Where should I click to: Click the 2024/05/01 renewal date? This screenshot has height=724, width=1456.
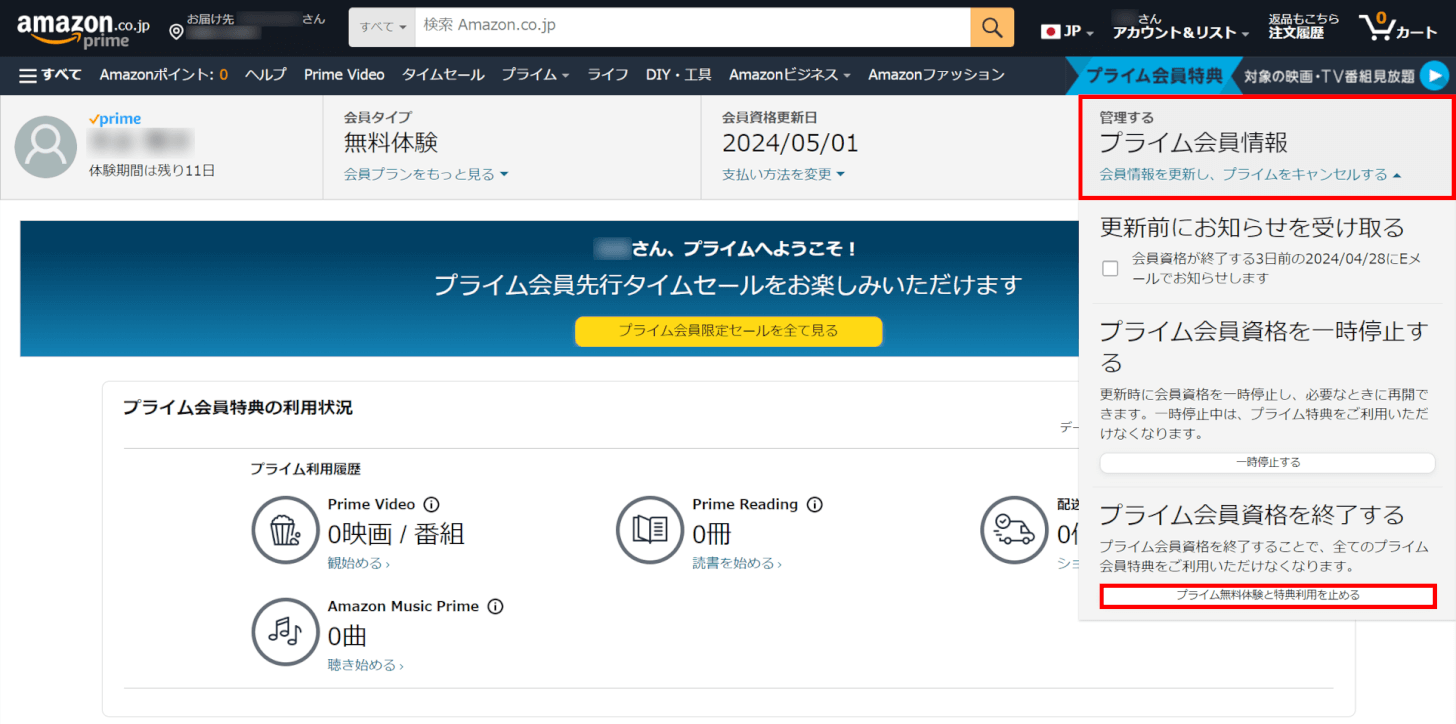point(790,144)
